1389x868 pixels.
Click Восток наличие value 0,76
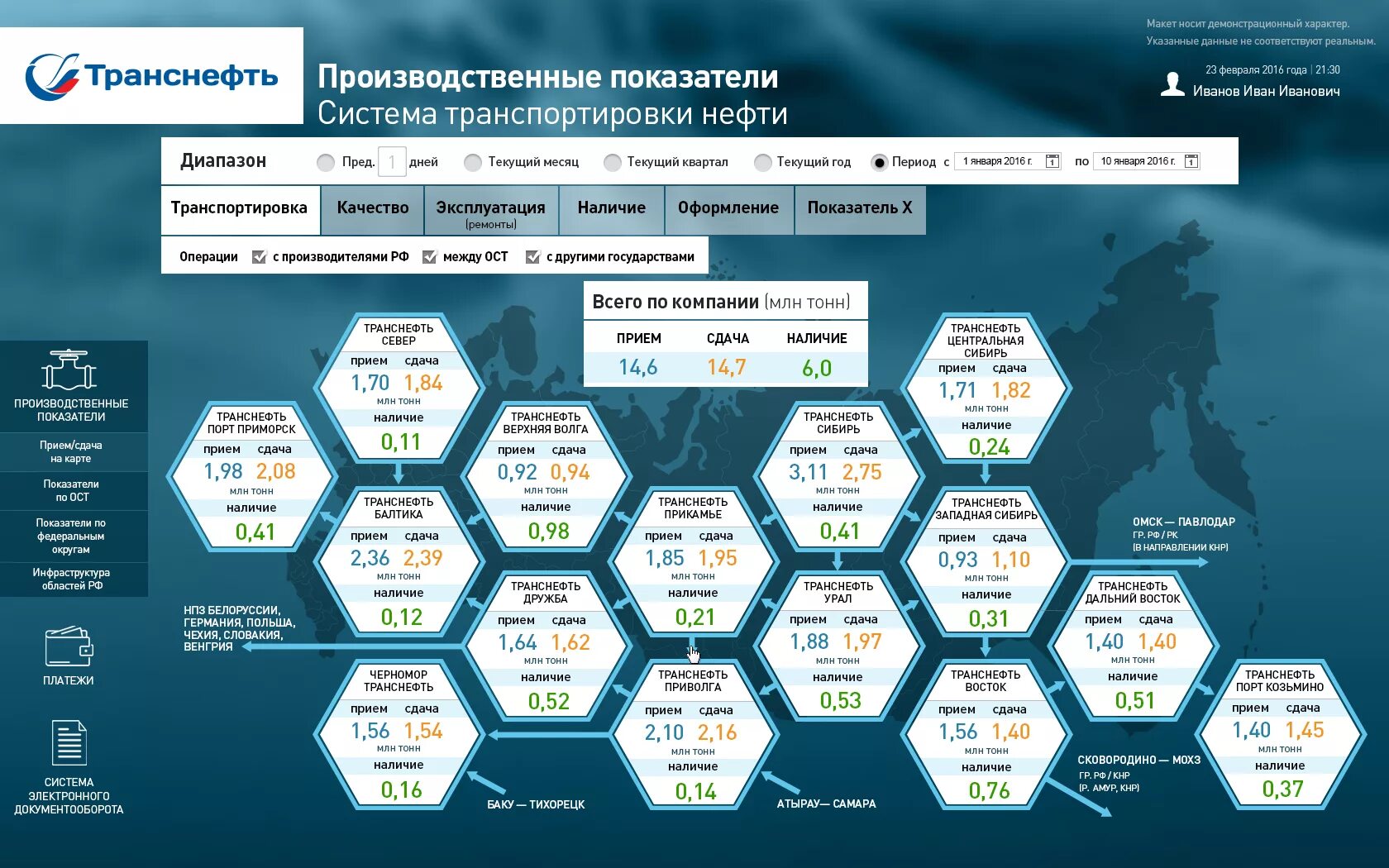pyautogui.click(x=989, y=791)
